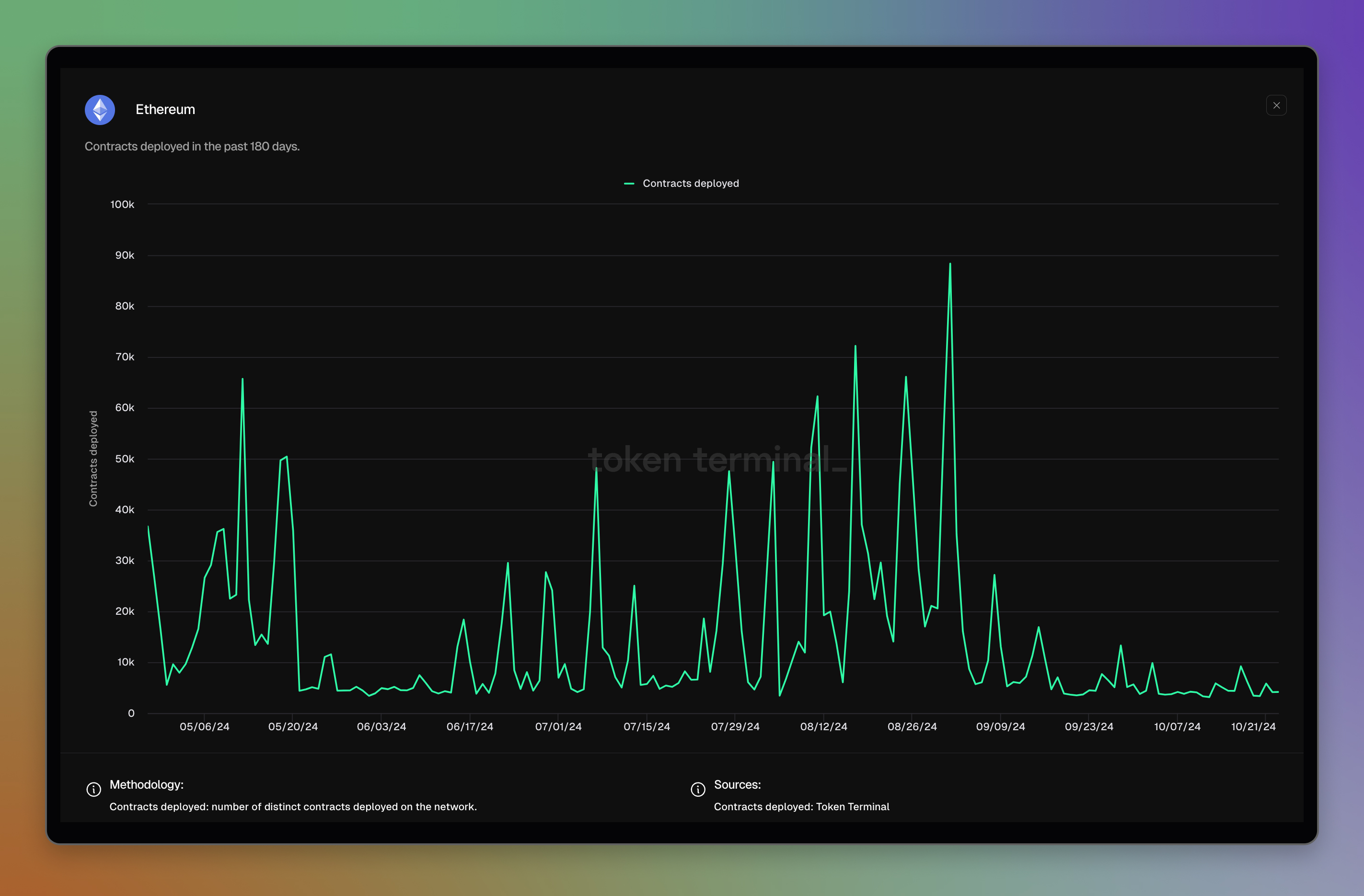The width and height of the screenshot is (1364, 896).
Task: Click the 09/23/24 date label
Action: (1089, 726)
